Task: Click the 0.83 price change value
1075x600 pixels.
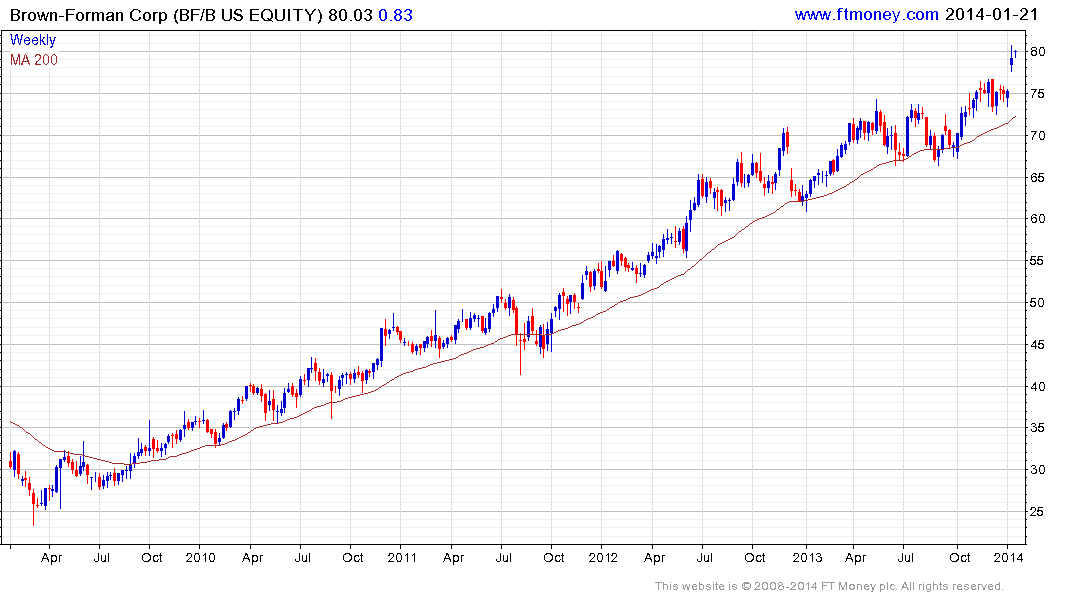Action: pos(396,15)
